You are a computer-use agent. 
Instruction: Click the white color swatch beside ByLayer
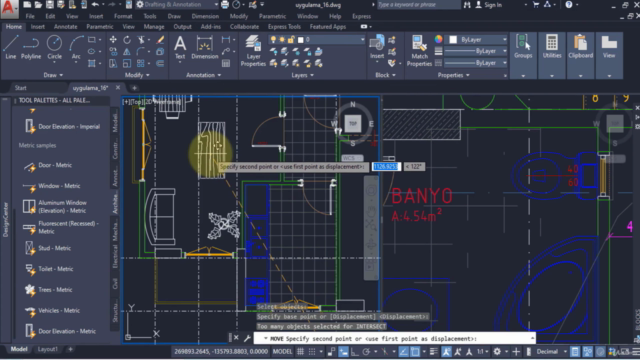point(453,40)
